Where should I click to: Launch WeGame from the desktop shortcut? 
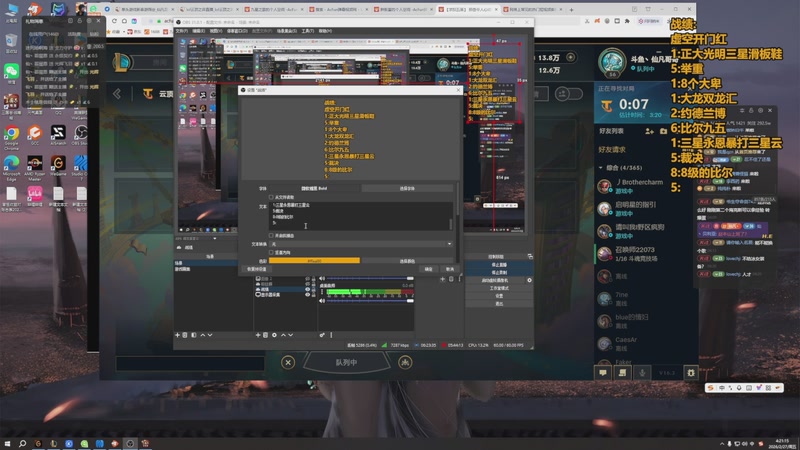(x=58, y=166)
